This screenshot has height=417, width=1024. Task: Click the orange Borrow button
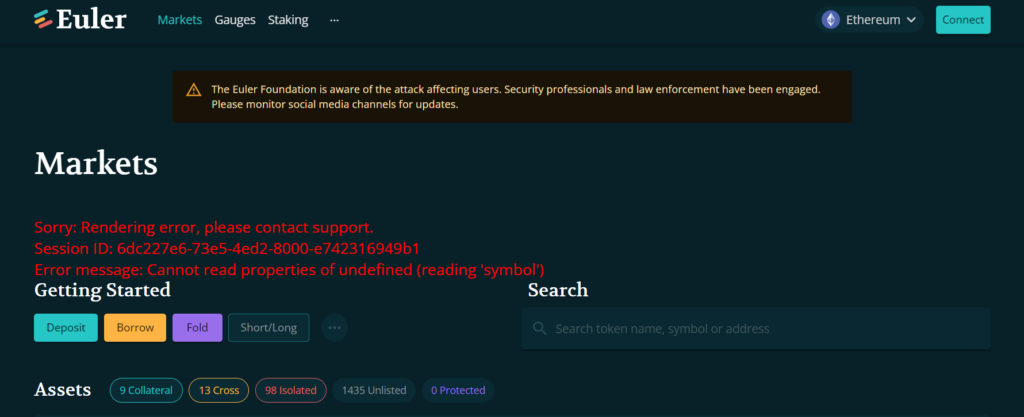pos(135,328)
